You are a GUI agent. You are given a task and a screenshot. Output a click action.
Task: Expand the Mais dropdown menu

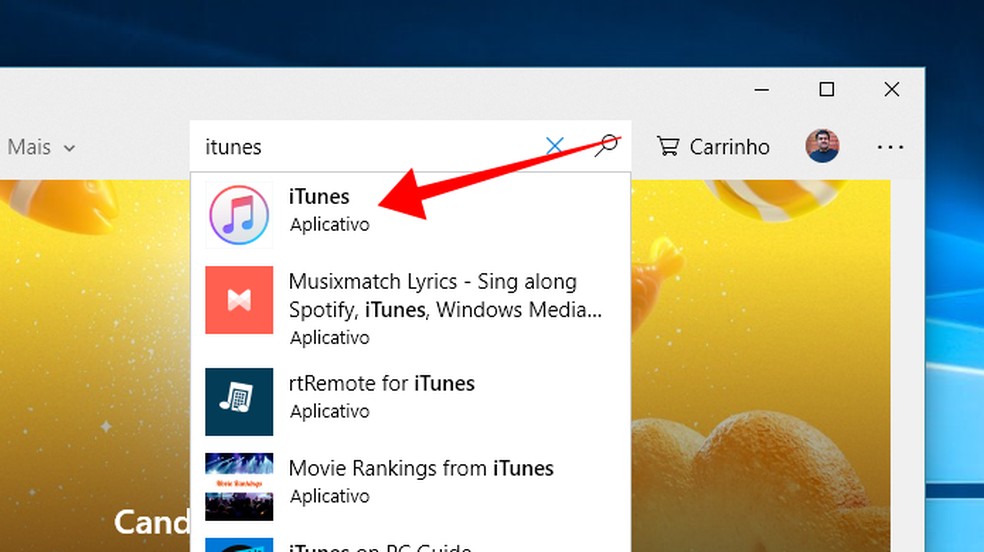(x=41, y=147)
